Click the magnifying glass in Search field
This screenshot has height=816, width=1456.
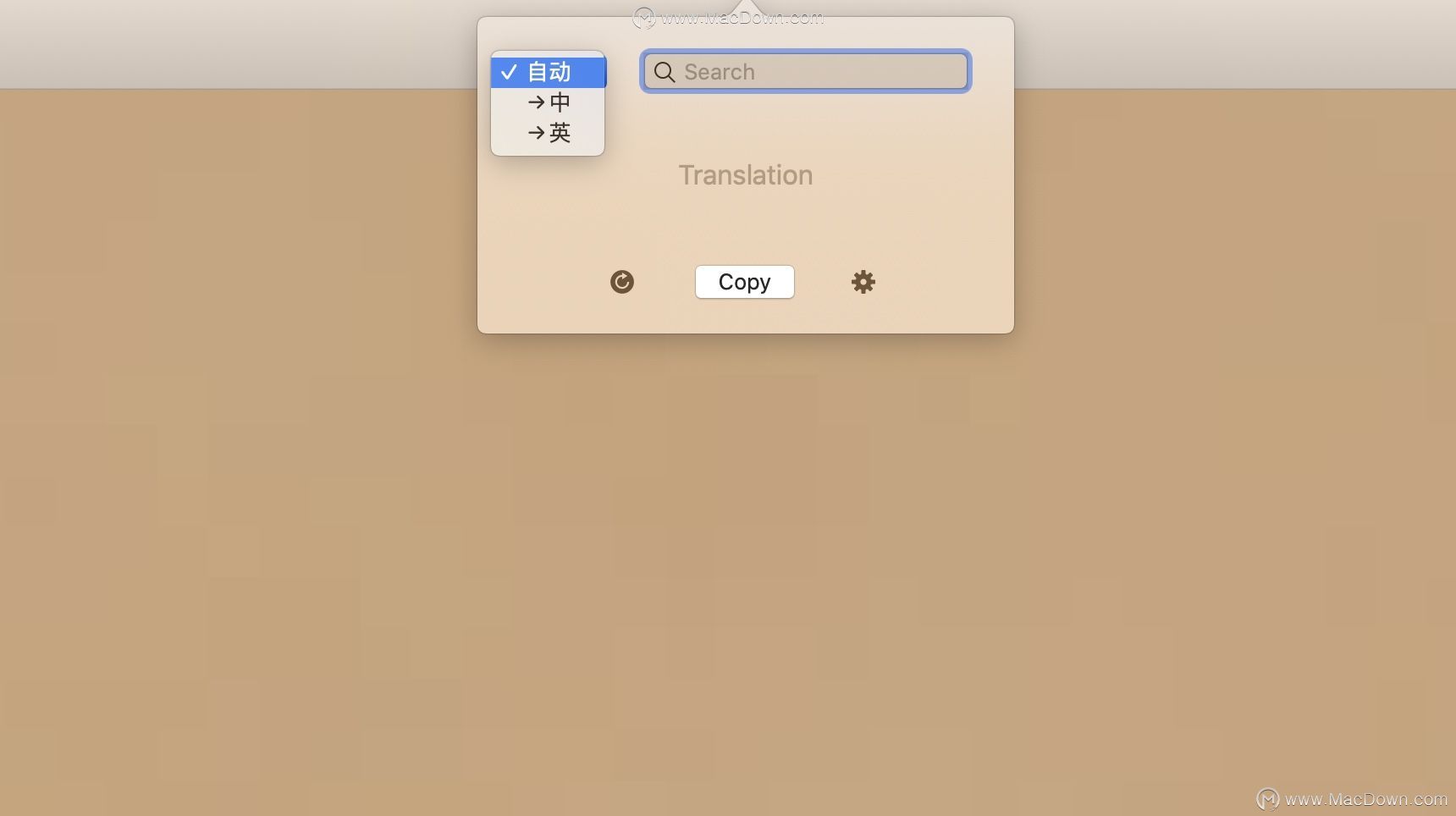point(665,73)
